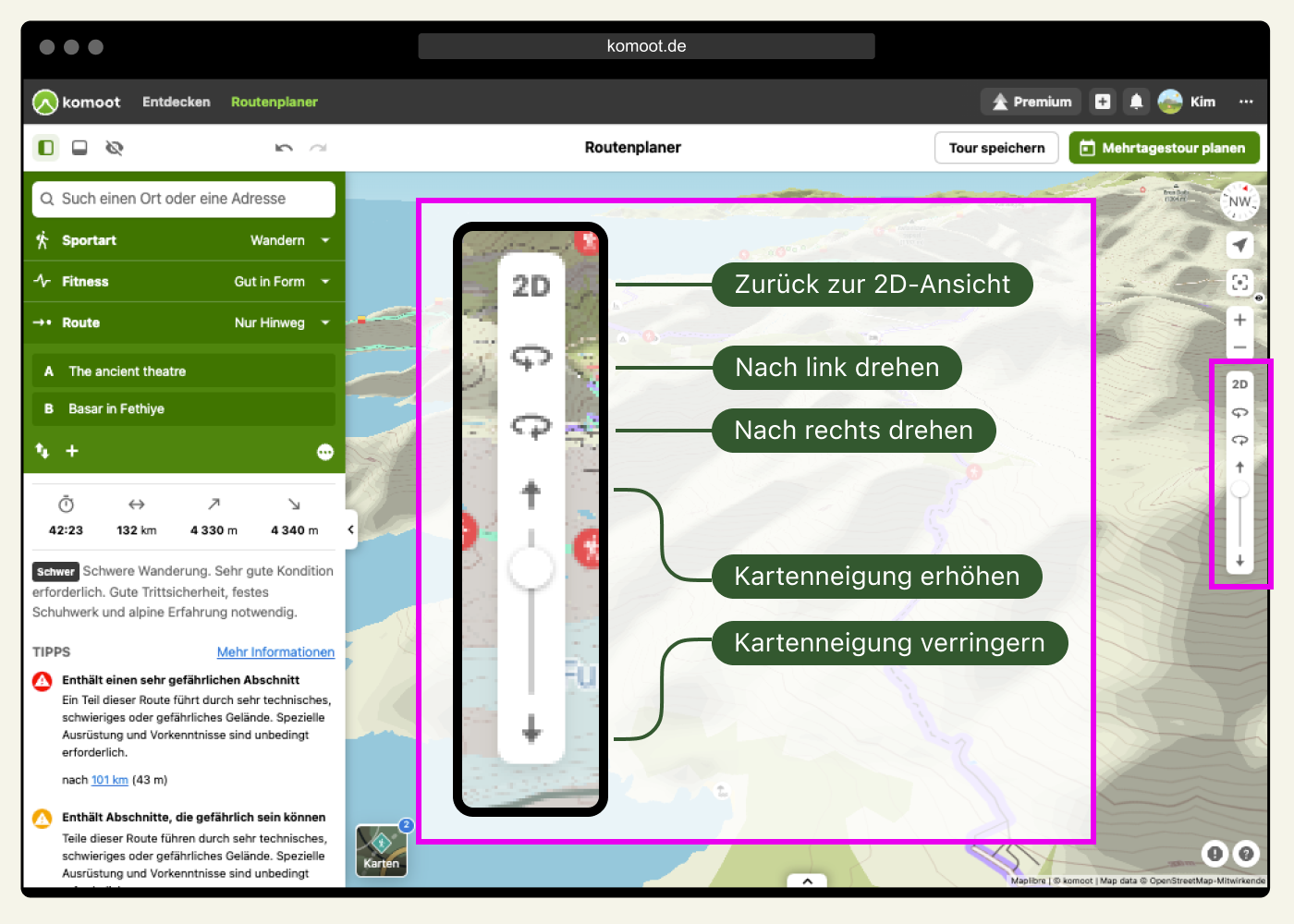Click the 132 km distance value
Image resolution: width=1294 pixels, height=924 pixels.
(137, 530)
